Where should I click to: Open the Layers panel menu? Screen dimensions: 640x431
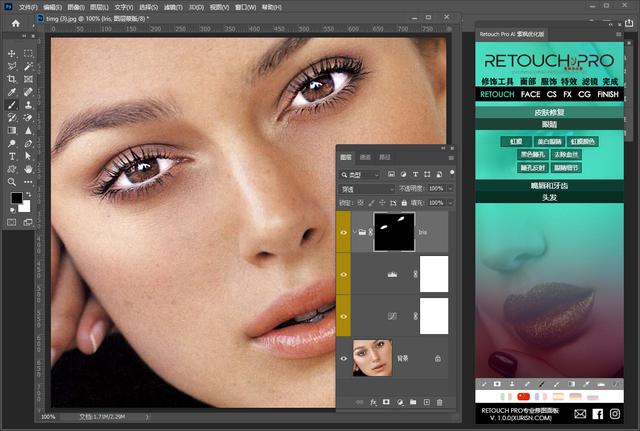(x=451, y=158)
